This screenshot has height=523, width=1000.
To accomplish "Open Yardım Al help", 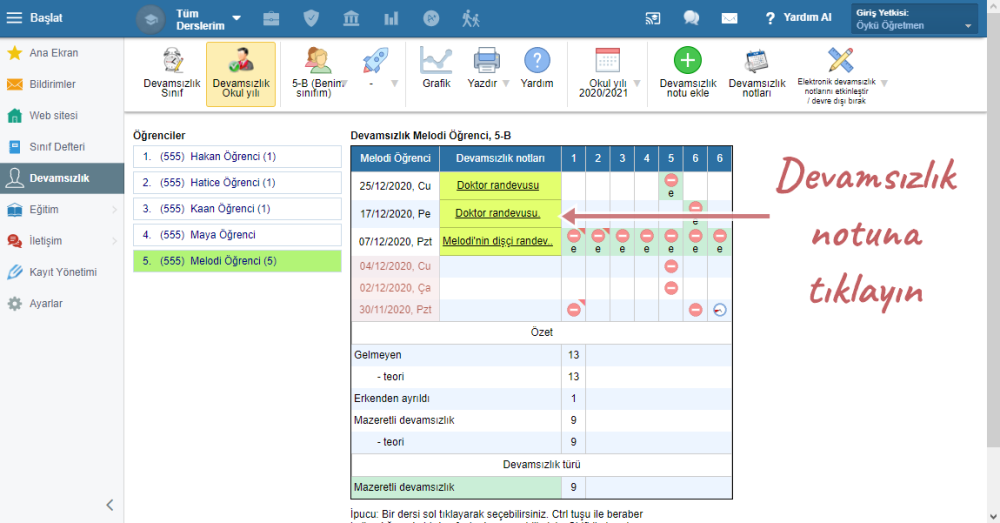I will point(798,18).
